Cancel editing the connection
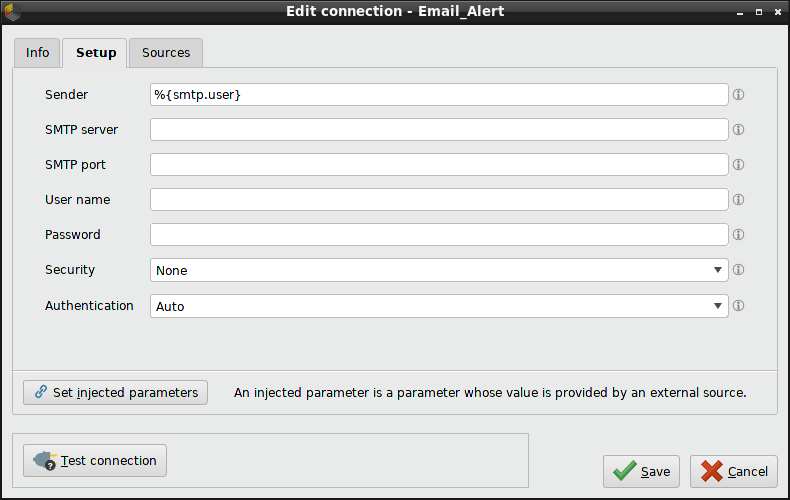This screenshot has height=500, width=790. point(734,472)
